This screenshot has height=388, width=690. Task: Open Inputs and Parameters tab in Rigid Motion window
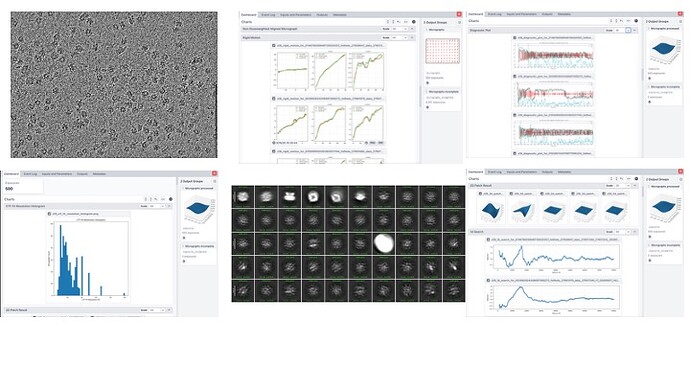(x=295, y=15)
